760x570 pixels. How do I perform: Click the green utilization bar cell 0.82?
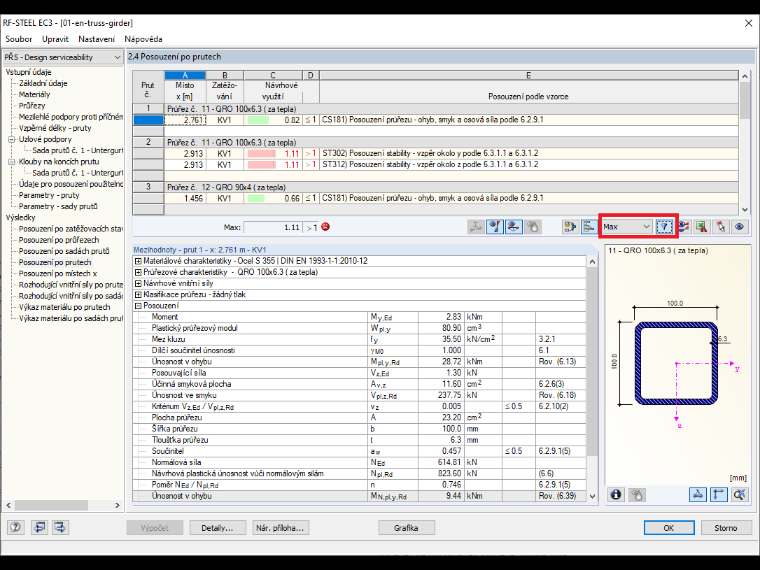pyautogui.click(x=273, y=120)
